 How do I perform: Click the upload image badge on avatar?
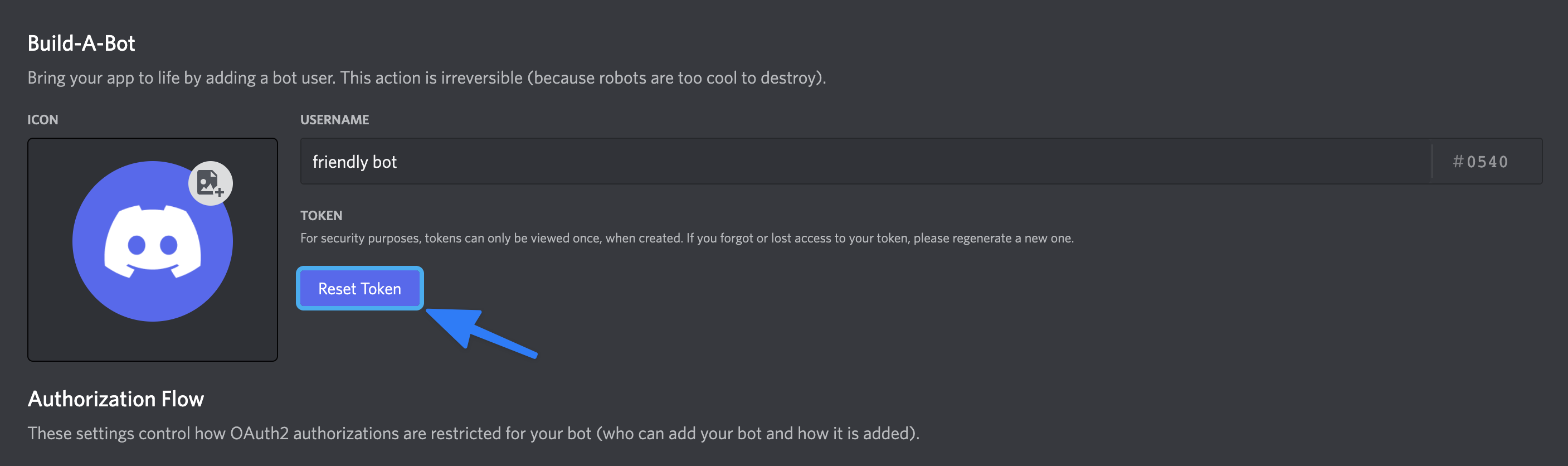(x=210, y=183)
